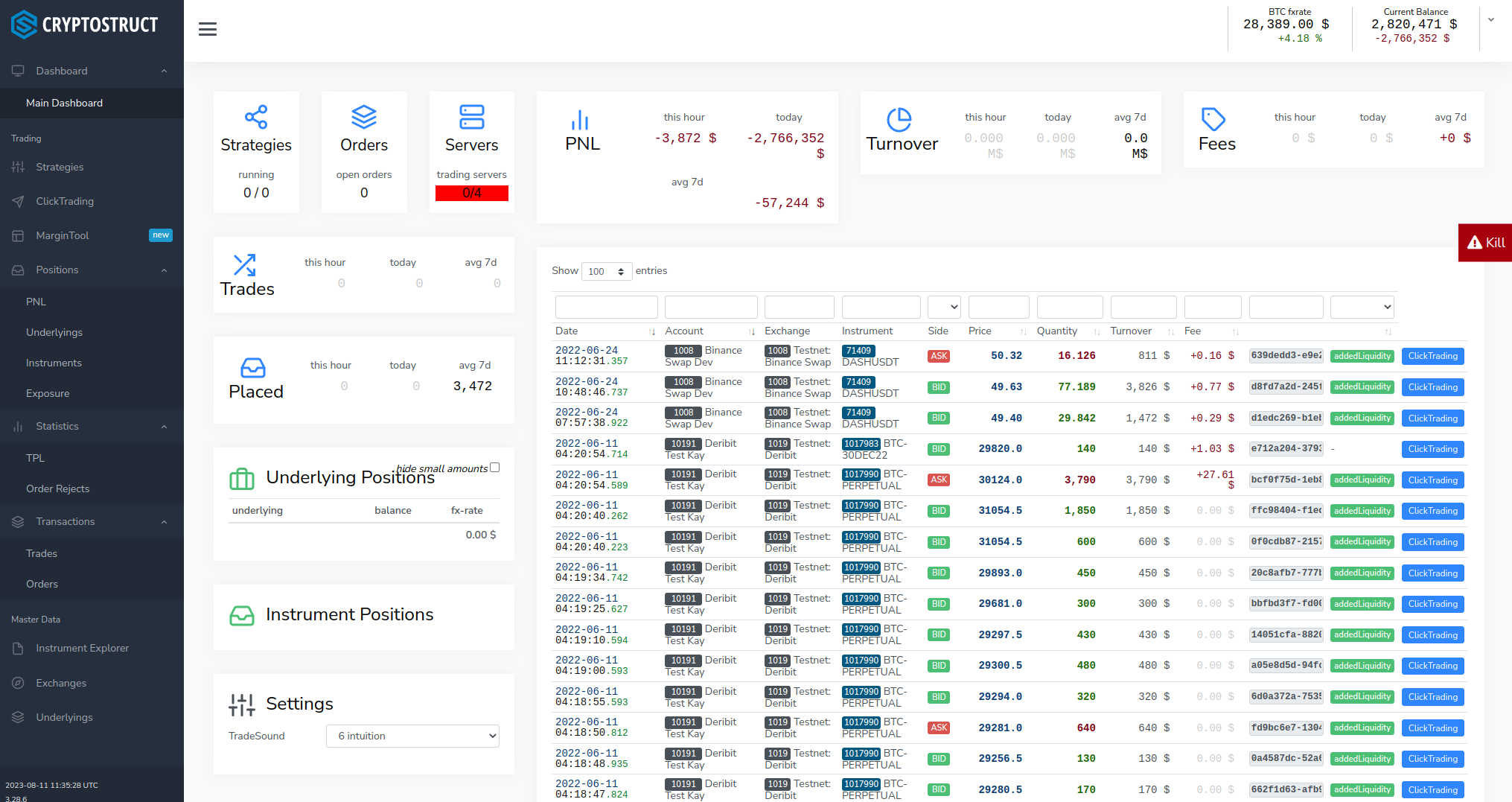
Task: Click the red Kill button
Action: (1485, 243)
